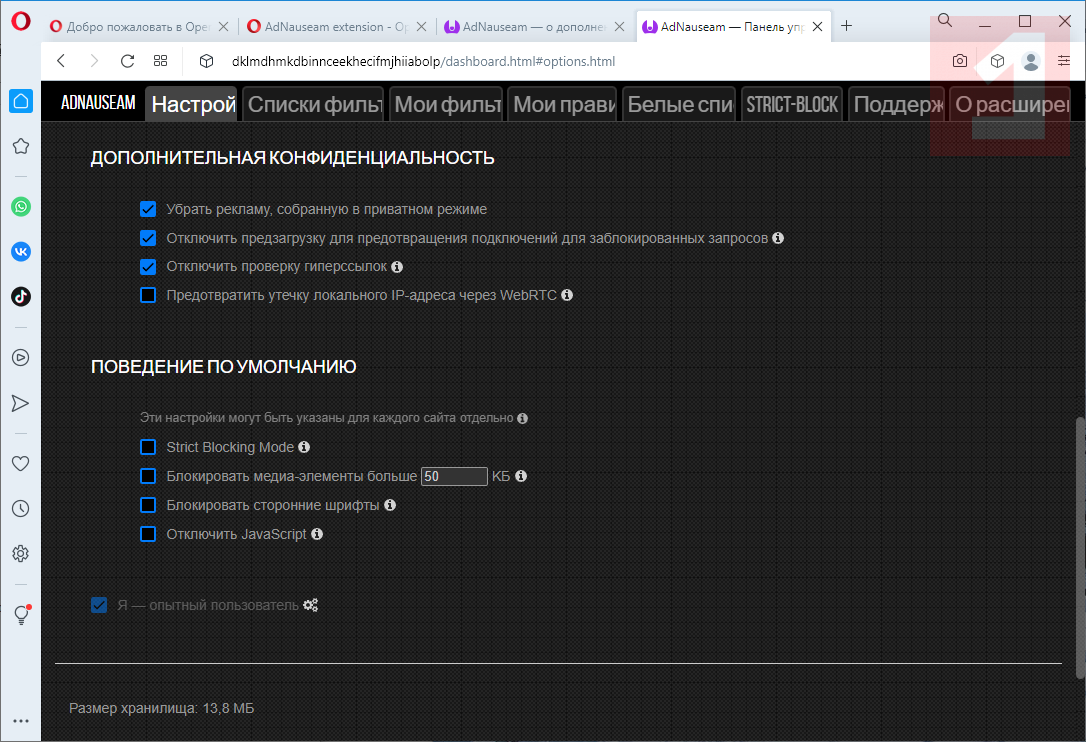The image size is (1086, 742).
Task: Open the Мои фильтры tab
Action: tap(446, 104)
